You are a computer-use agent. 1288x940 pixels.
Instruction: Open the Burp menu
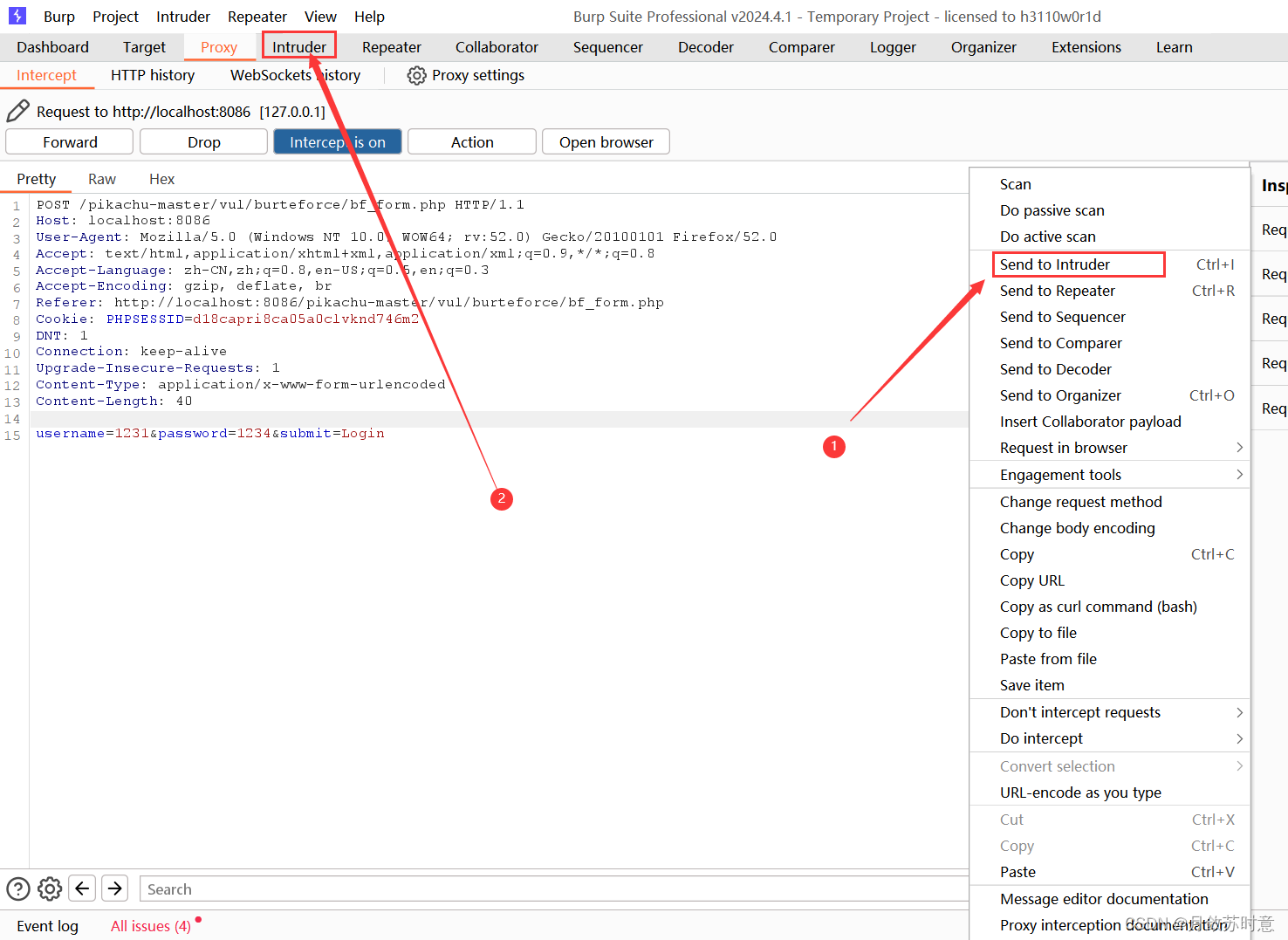[59, 17]
